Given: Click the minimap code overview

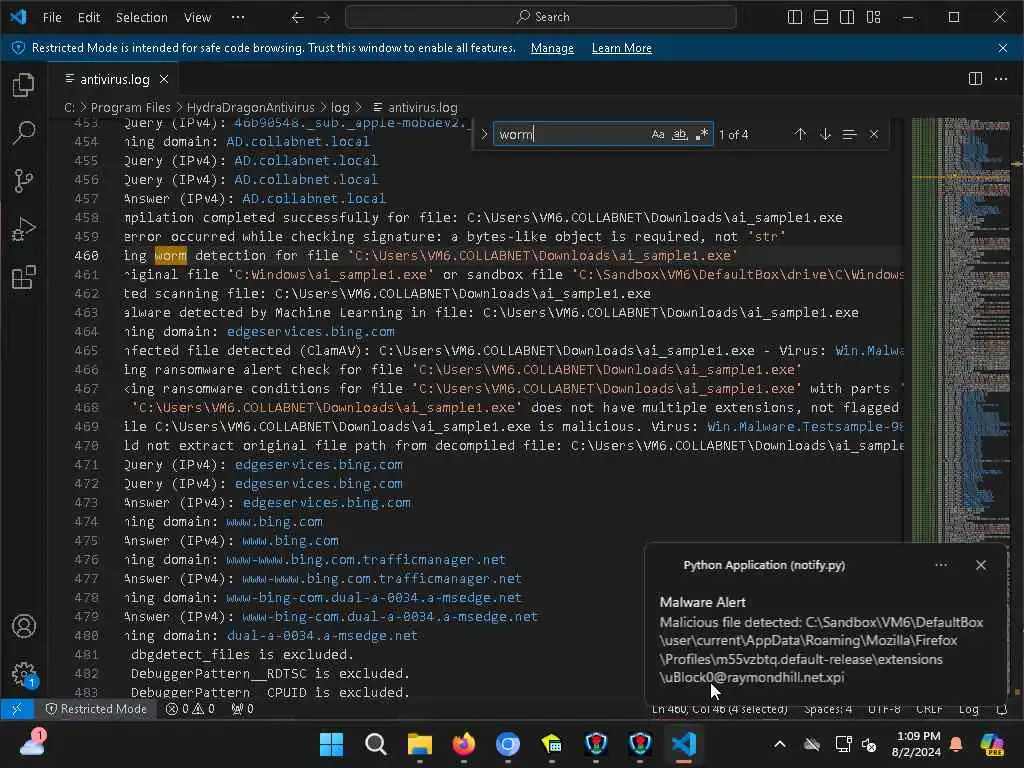Looking at the screenshot, I should click(960, 330).
